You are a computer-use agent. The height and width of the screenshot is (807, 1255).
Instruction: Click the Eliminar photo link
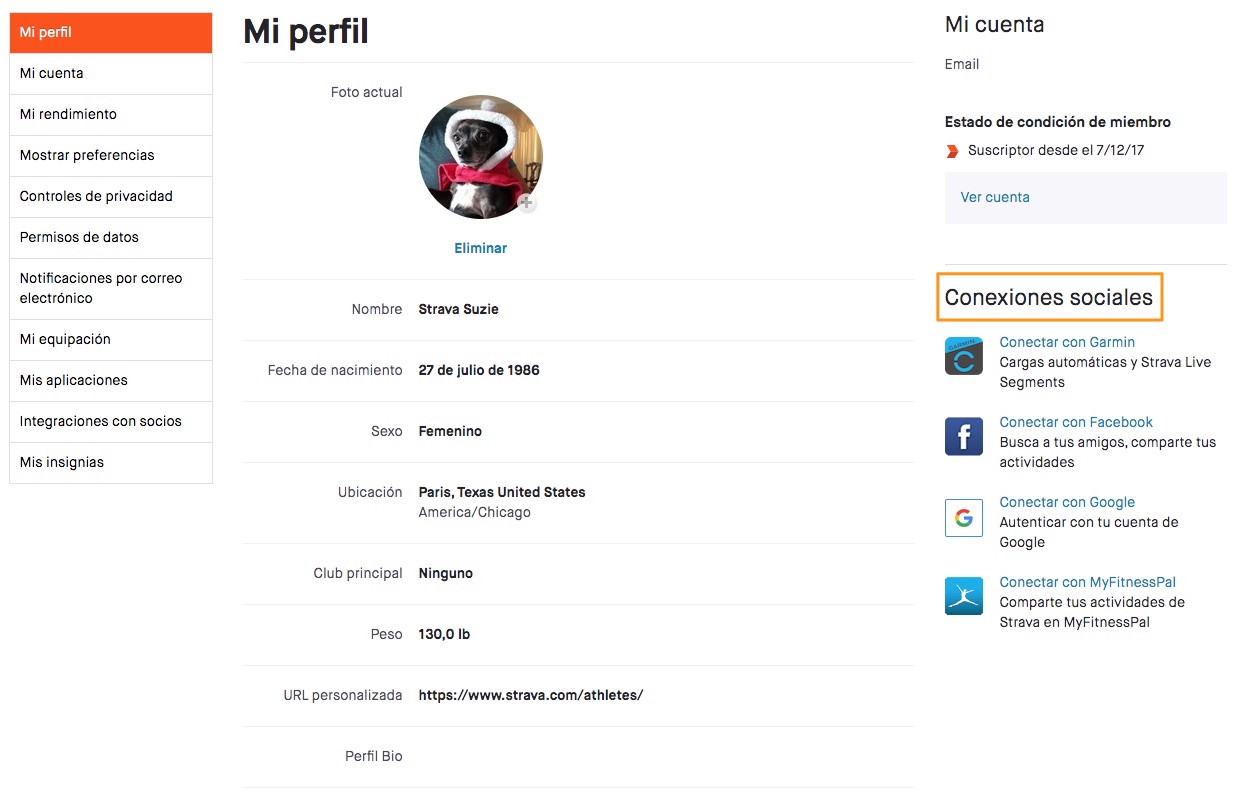480,248
